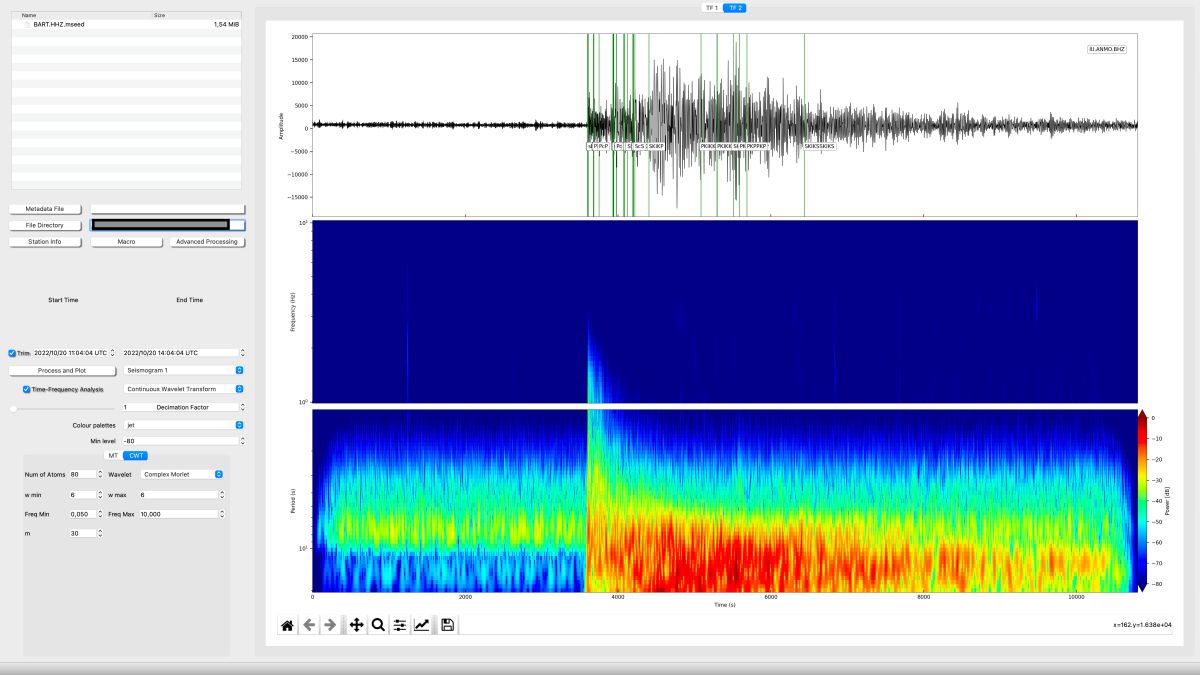The width and height of the screenshot is (1200, 675).
Task: Click the Min level -80 field
Action: [180, 441]
